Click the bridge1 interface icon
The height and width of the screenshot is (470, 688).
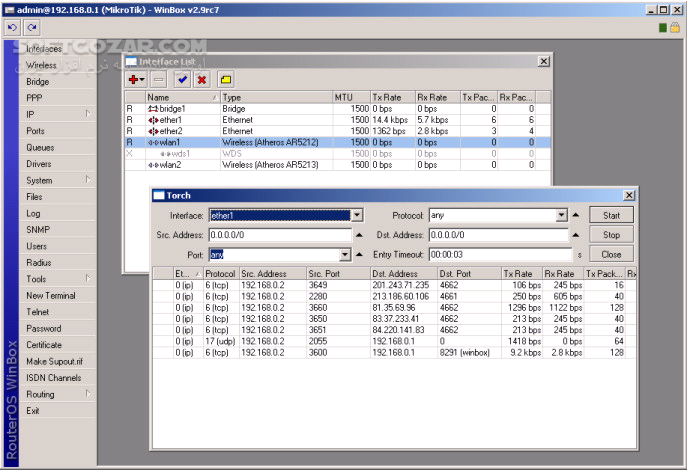pos(153,109)
